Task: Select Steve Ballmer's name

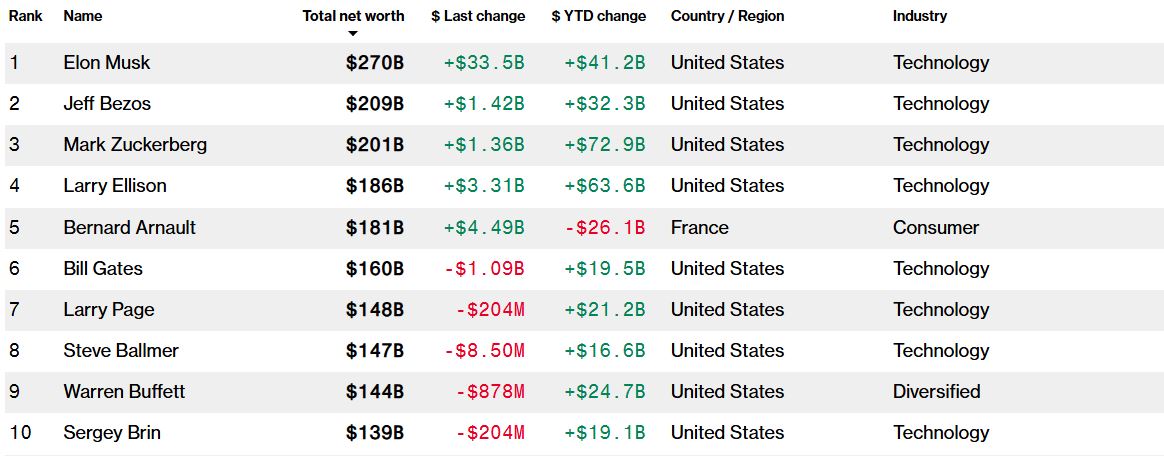Action: coord(121,351)
